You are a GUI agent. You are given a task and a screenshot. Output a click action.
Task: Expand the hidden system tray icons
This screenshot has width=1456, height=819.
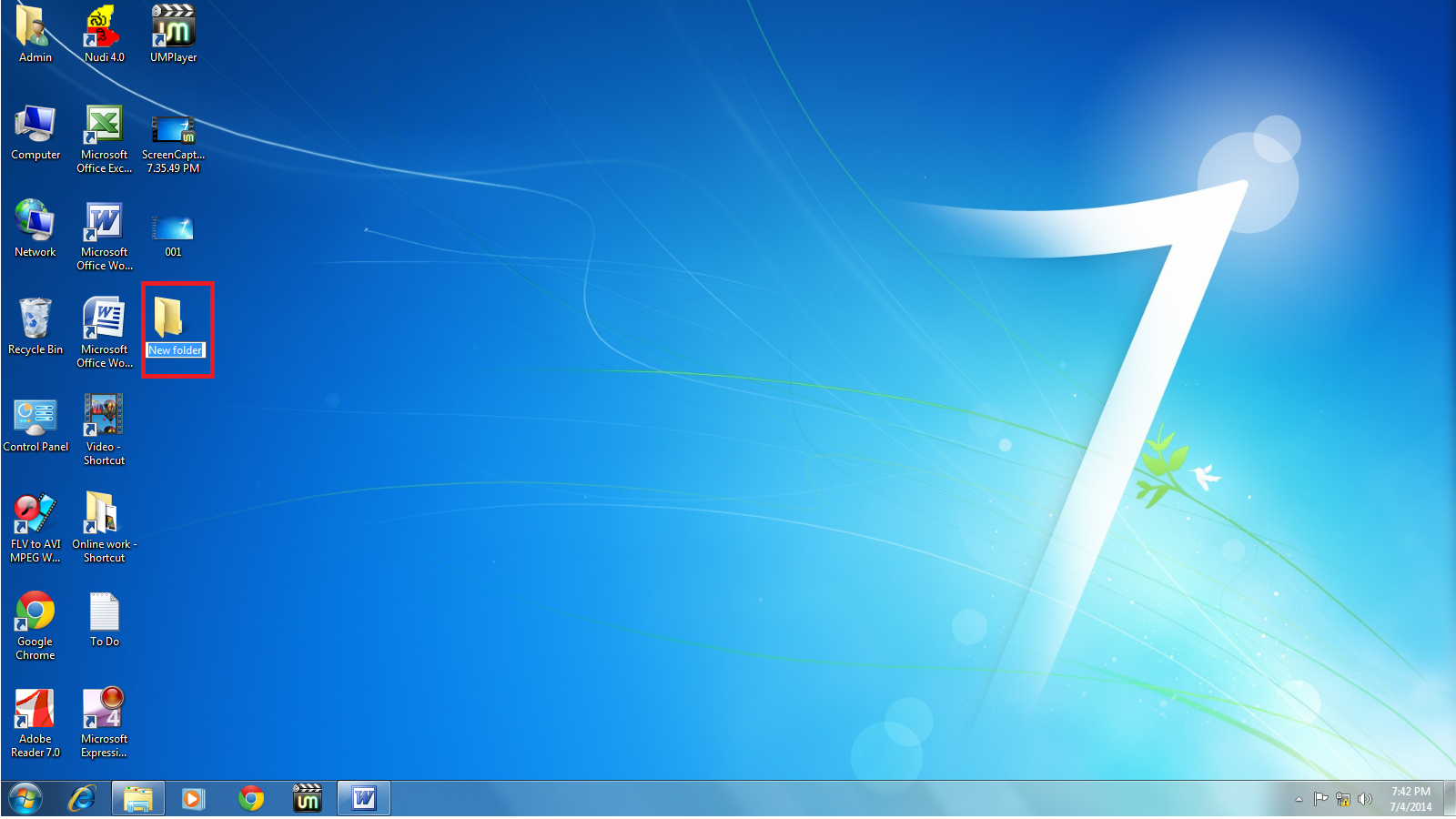click(1297, 800)
